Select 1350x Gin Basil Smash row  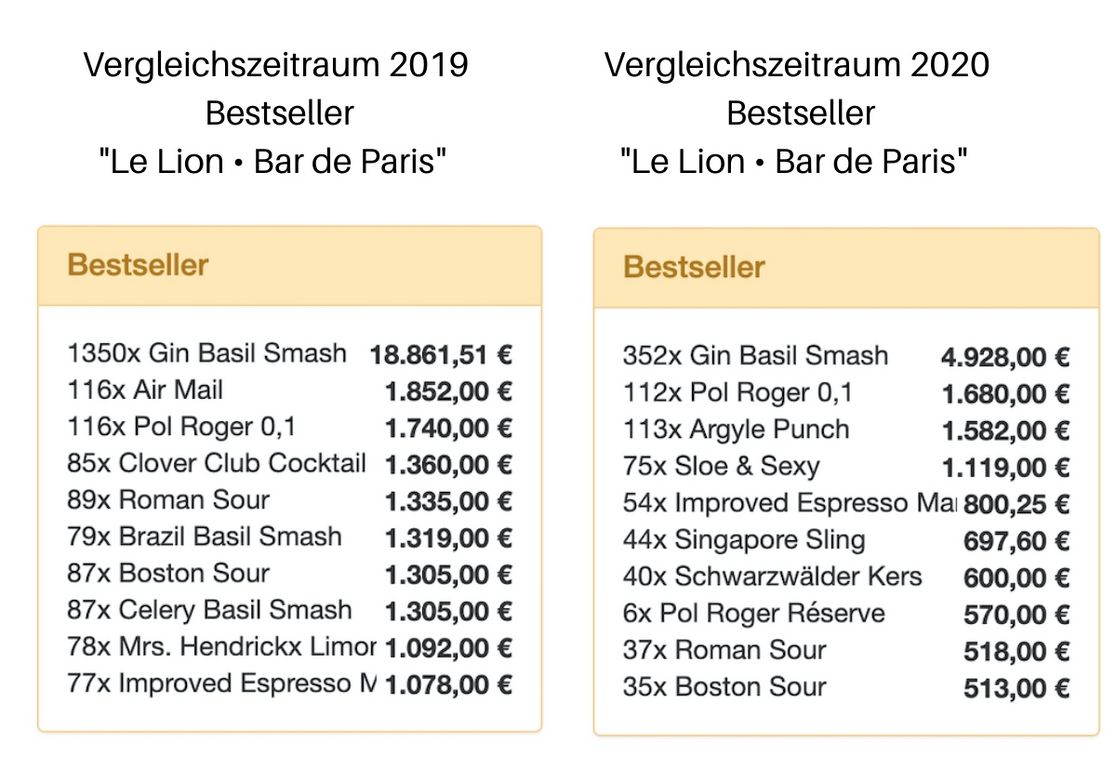[207, 354]
